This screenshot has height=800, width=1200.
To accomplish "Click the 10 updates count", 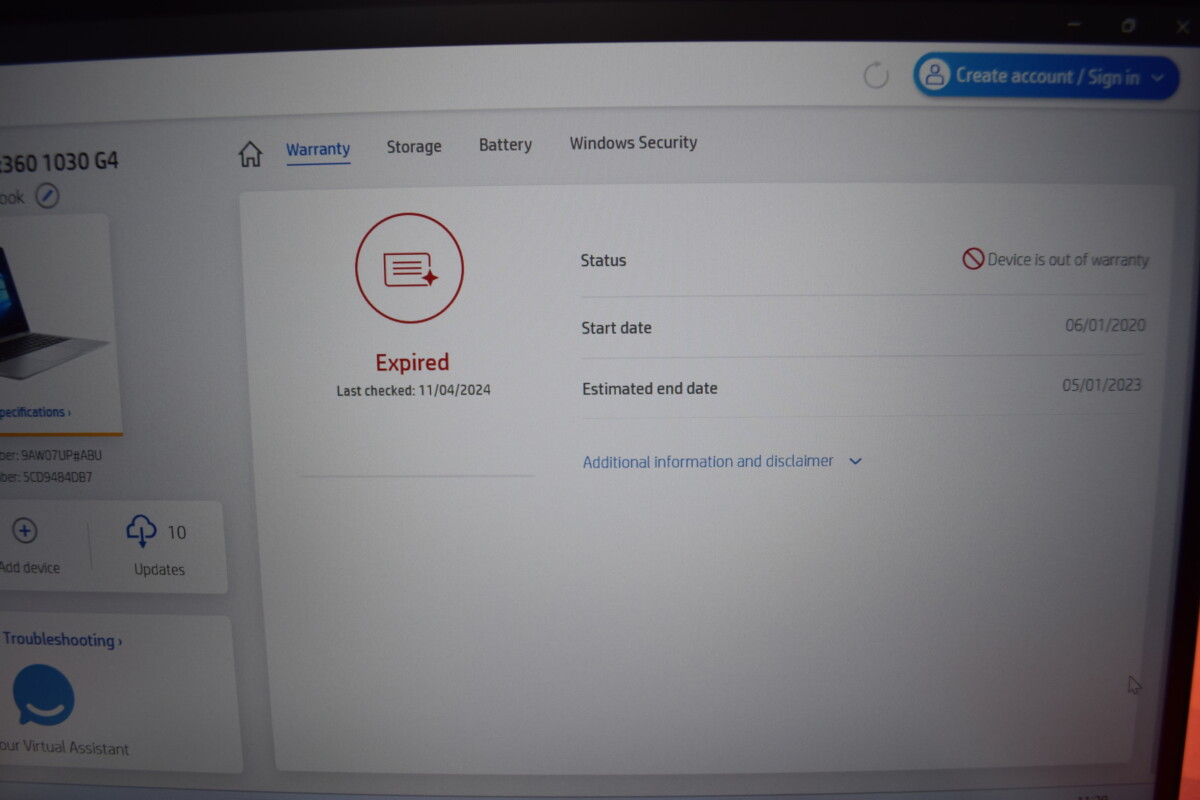I will point(177,532).
